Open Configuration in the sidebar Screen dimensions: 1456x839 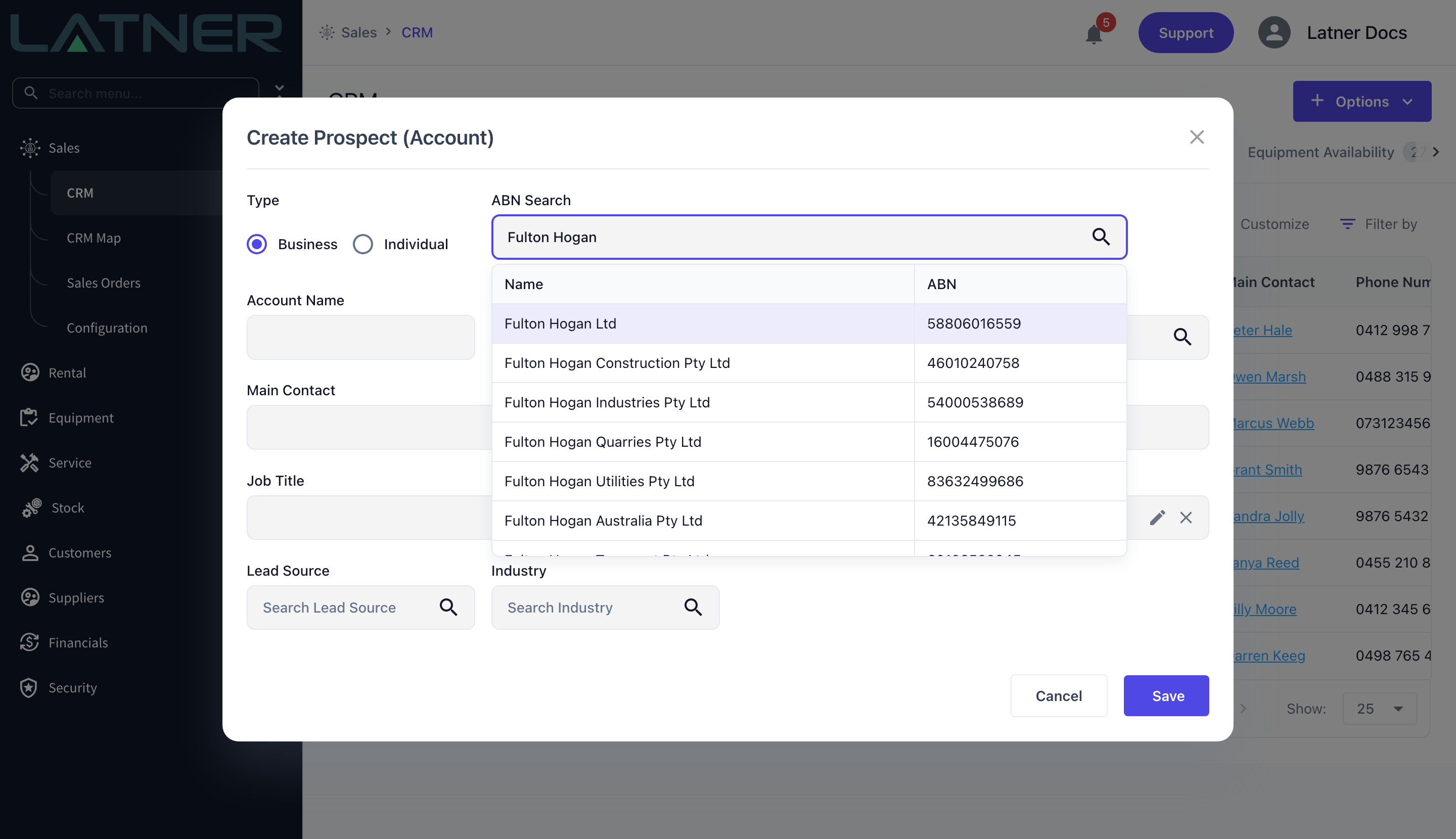[107, 328]
